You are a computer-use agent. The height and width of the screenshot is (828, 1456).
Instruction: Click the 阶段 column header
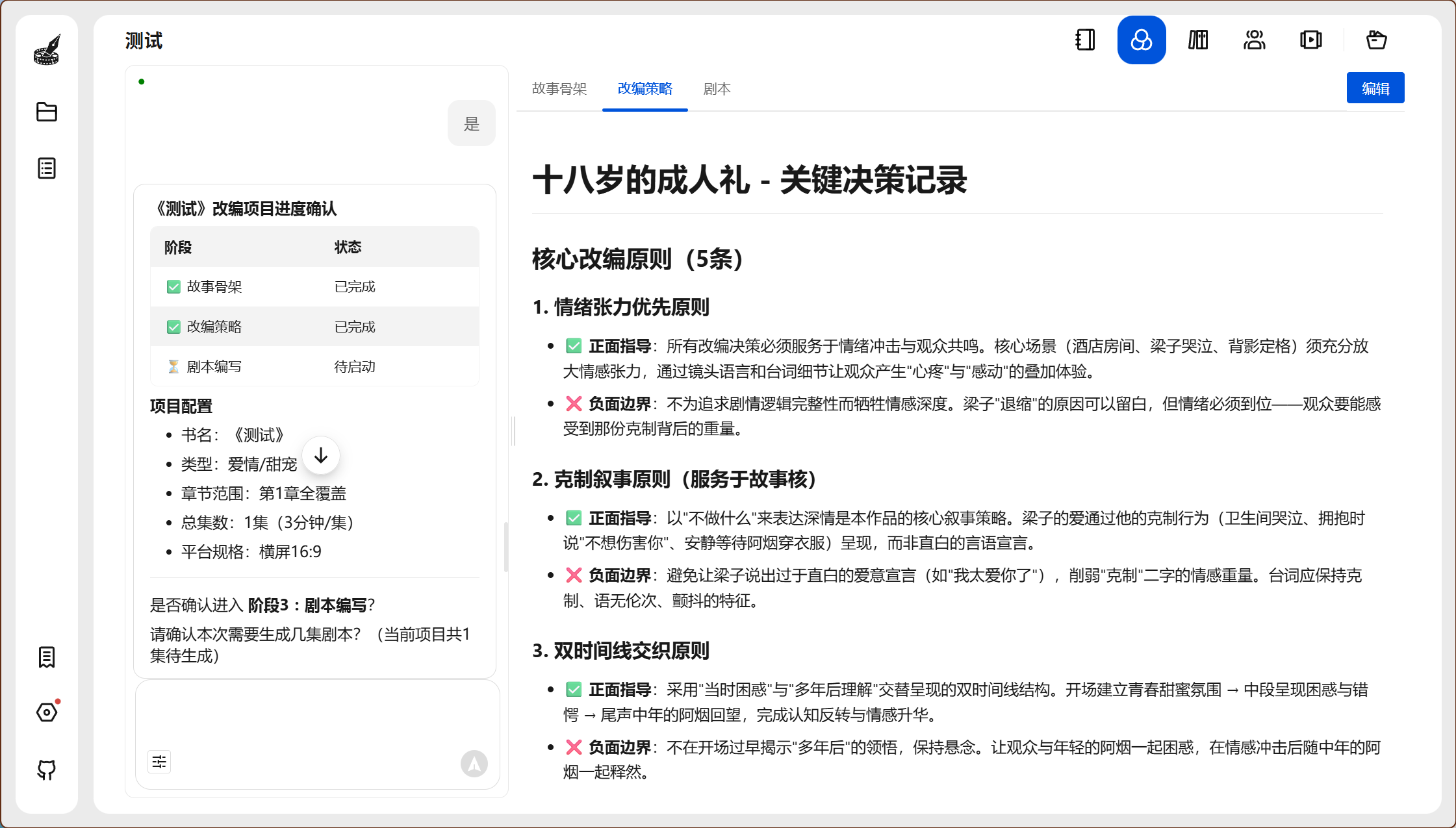pyautogui.click(x=178, y=247)
